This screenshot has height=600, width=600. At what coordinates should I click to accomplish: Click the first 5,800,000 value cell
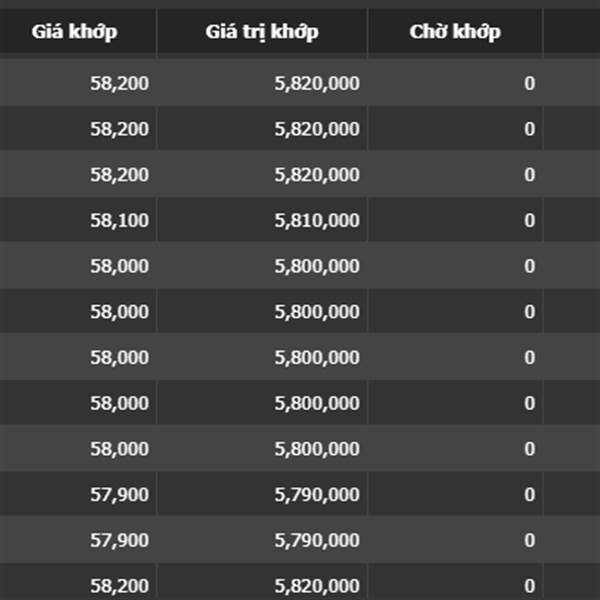[x=262, y=266]
